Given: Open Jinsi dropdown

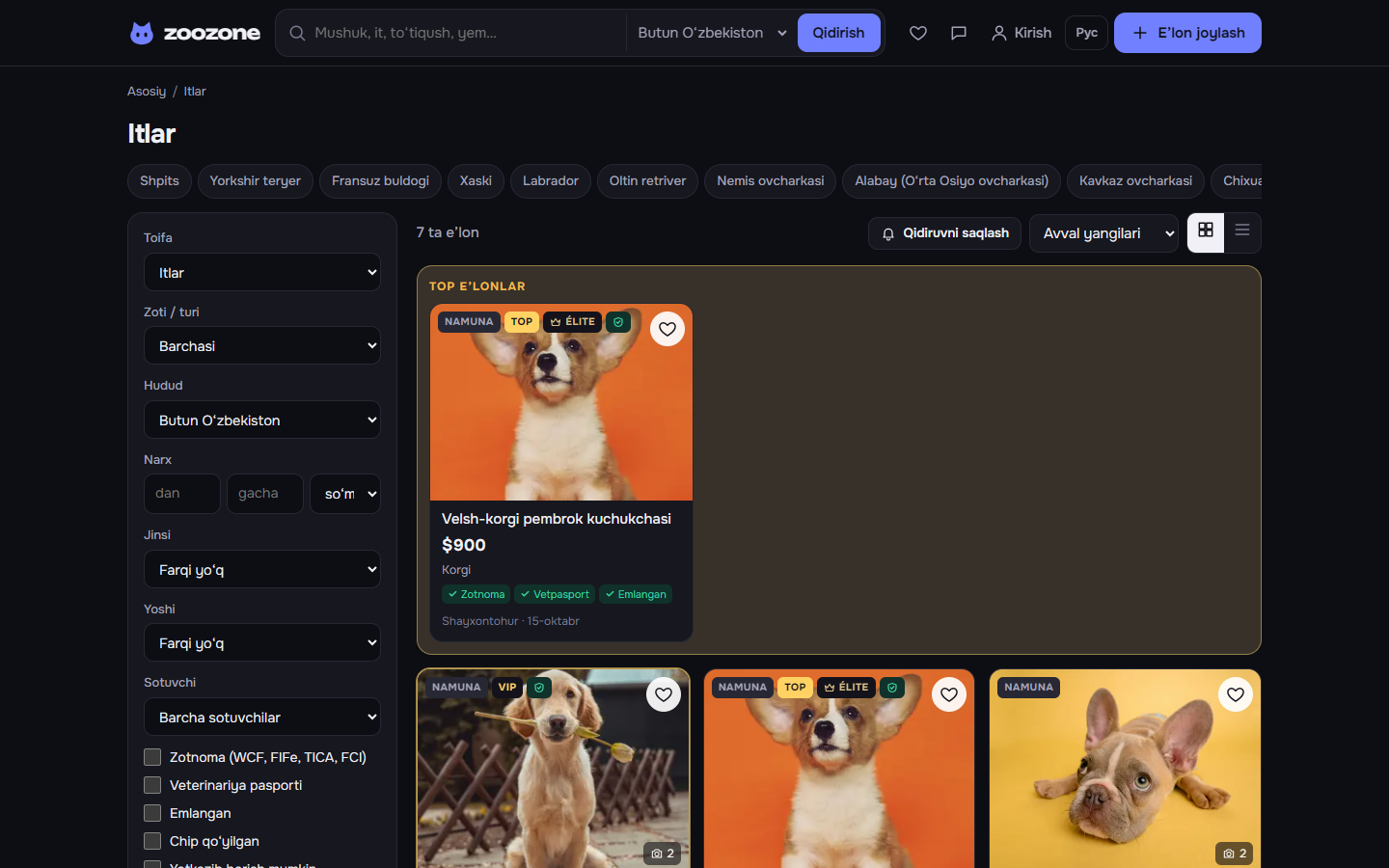Looking at the screenshot, I should tap(262, 569).
